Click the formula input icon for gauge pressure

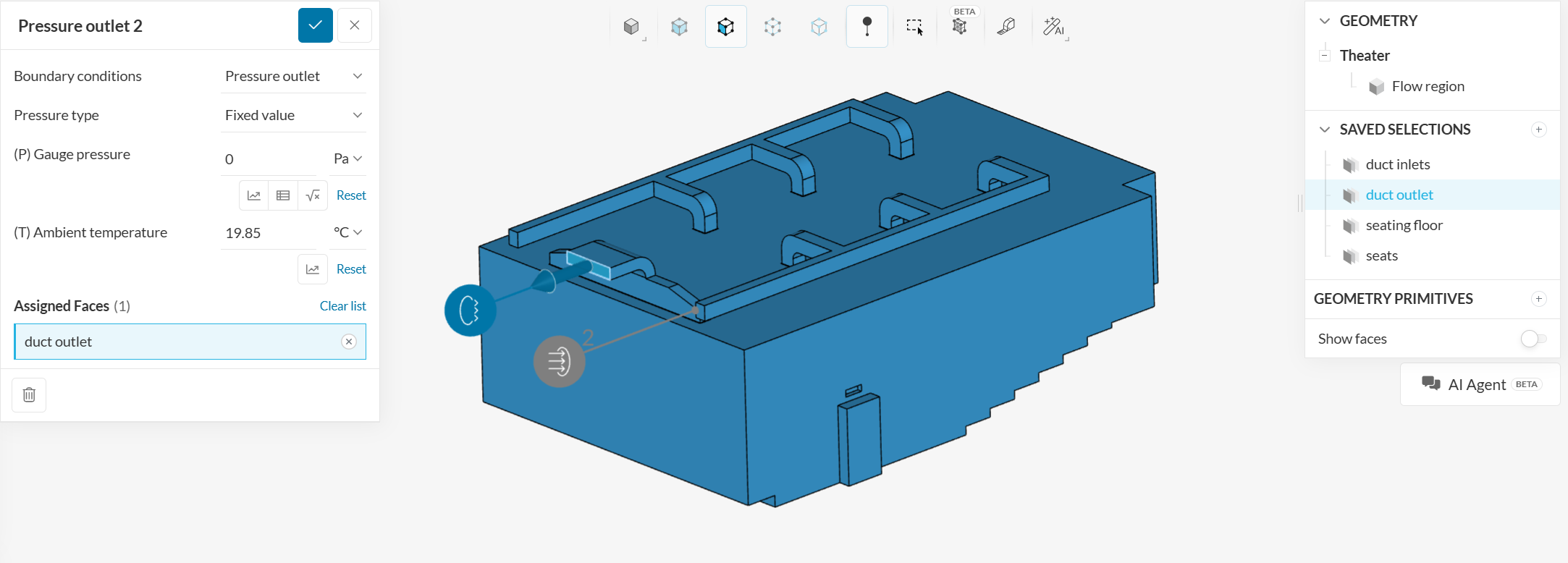(313, 195)
